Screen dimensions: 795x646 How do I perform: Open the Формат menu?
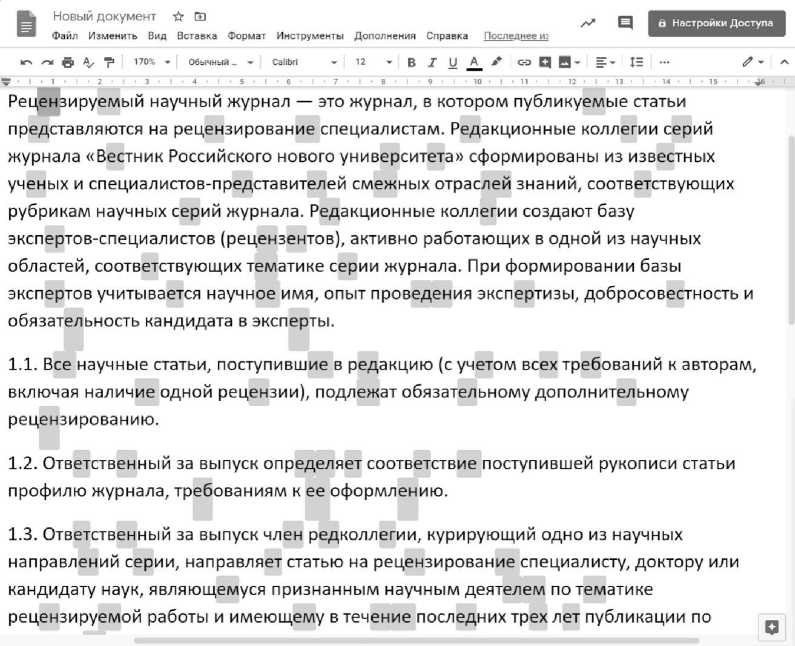(246, 36)
